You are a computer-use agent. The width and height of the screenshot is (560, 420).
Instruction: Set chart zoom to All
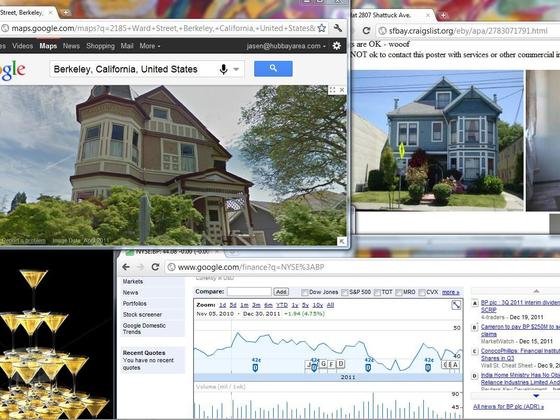(330, 305)
